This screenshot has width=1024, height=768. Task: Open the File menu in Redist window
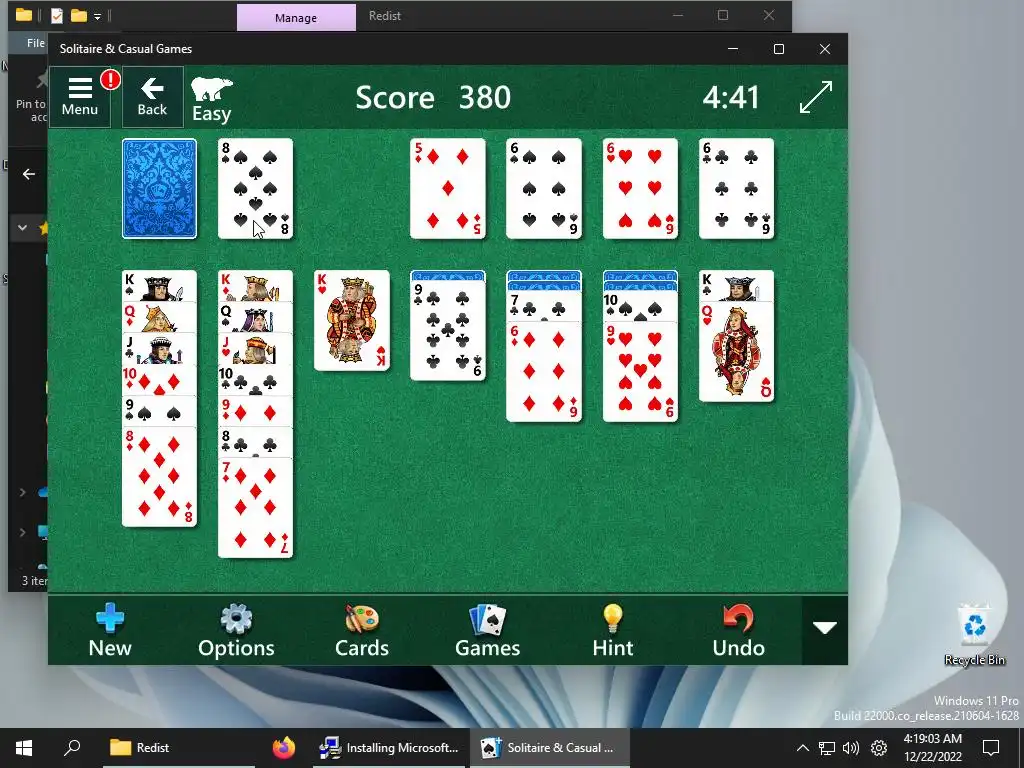pos(35,43)
